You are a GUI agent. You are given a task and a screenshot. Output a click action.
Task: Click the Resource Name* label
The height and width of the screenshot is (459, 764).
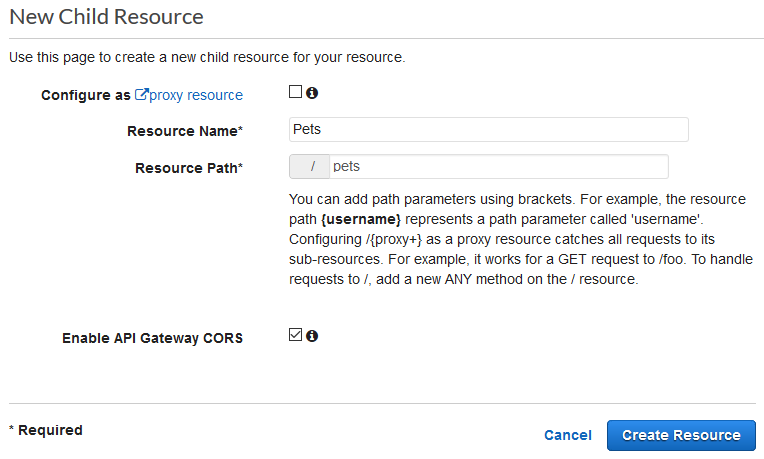pyautogui.click(x=185, y=131)
